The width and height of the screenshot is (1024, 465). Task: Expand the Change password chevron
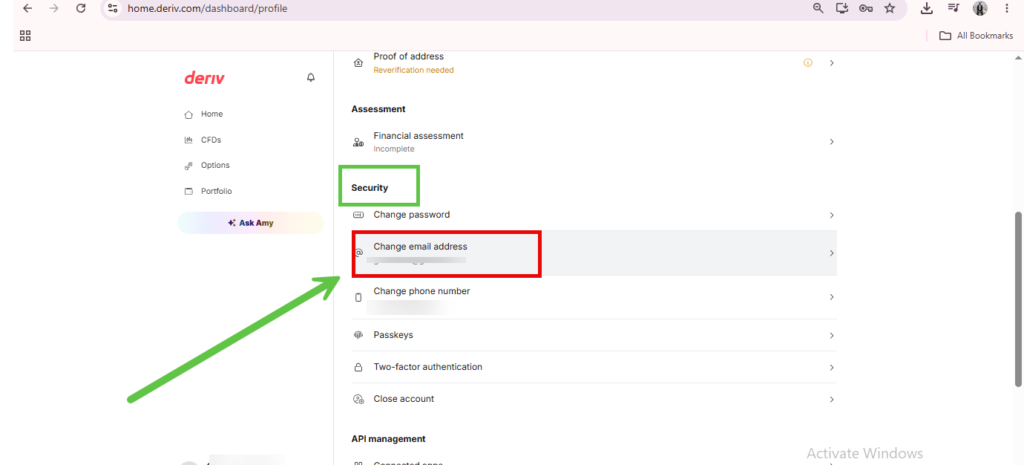tap(831, 215)
